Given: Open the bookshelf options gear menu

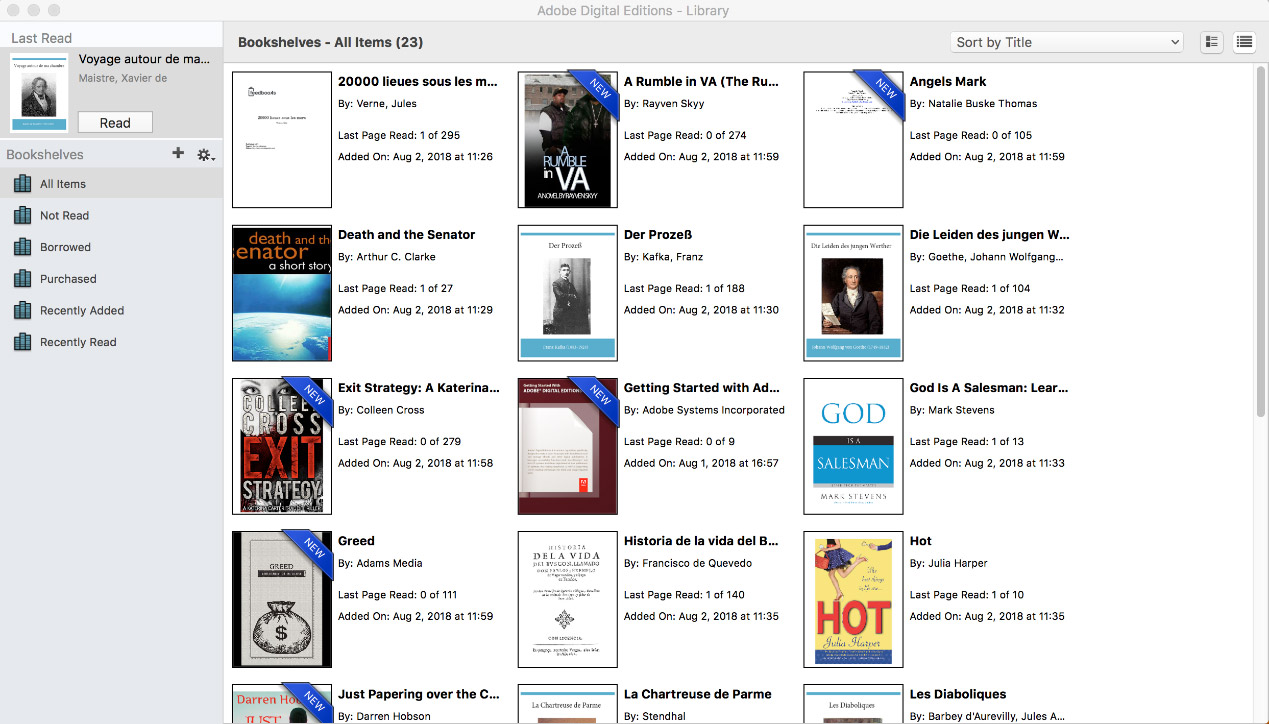Looking at the screenshot, I should coord(205,155).
